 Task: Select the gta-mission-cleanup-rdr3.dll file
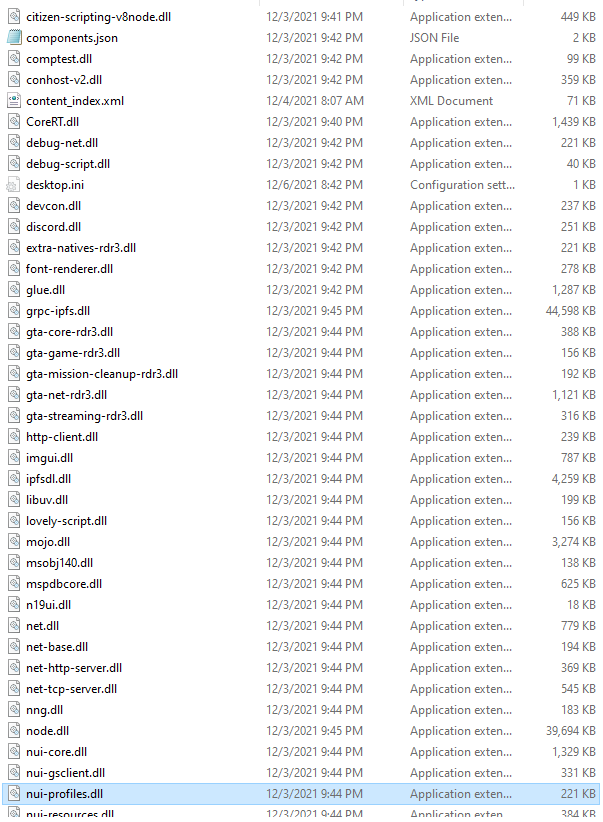coord(102,374)
